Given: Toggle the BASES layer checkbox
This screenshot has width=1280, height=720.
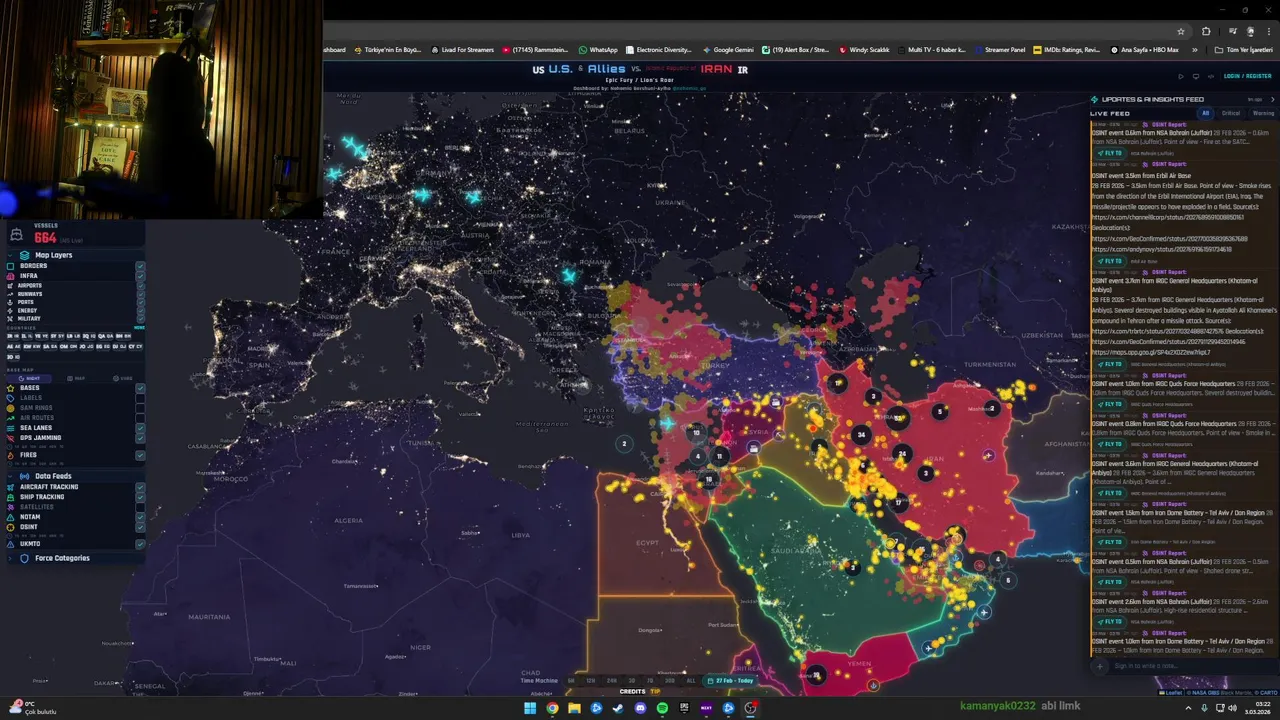Looking at the screenshot, I should 140,388.
